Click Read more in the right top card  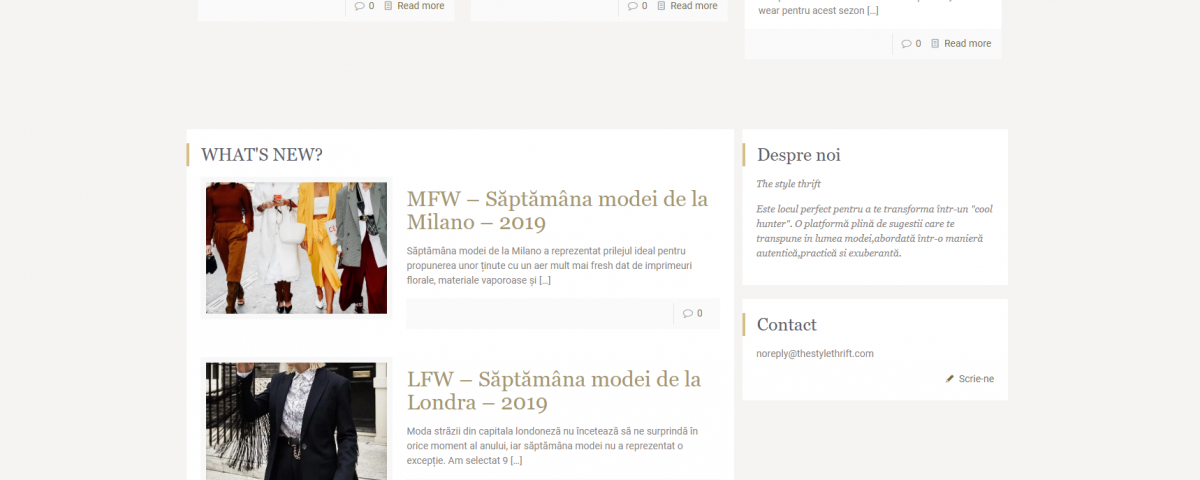point(968,44)
